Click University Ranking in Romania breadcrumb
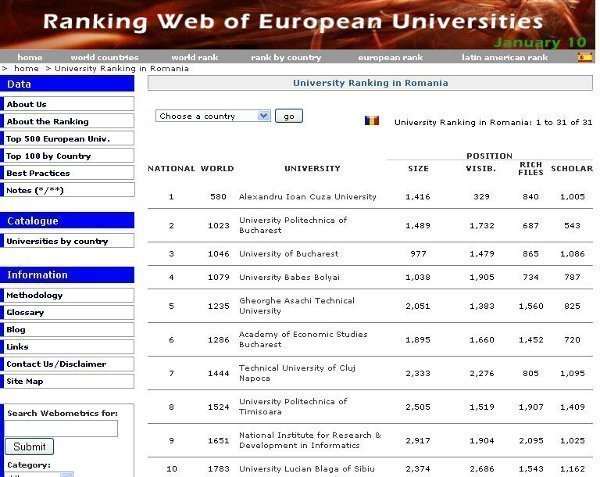 coord(122,68)
